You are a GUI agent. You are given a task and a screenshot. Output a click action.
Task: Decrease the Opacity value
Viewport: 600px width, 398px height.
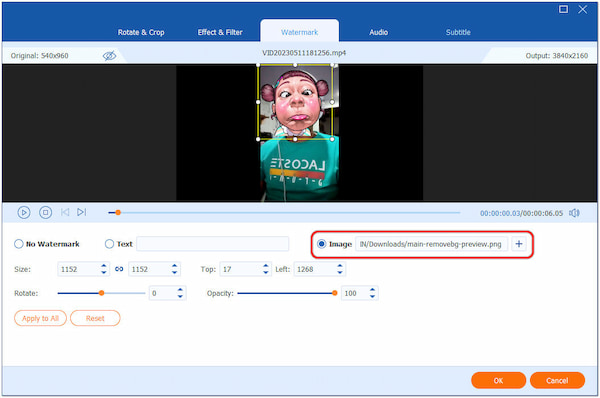pyautogui.click(x=372, y=296)
